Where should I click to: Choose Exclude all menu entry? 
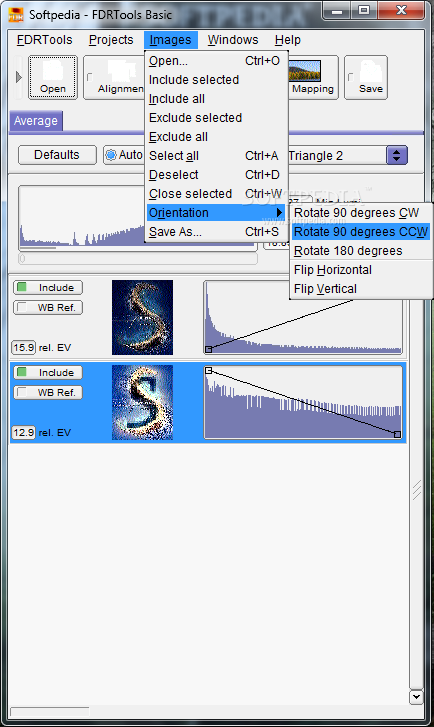(216, 137)
